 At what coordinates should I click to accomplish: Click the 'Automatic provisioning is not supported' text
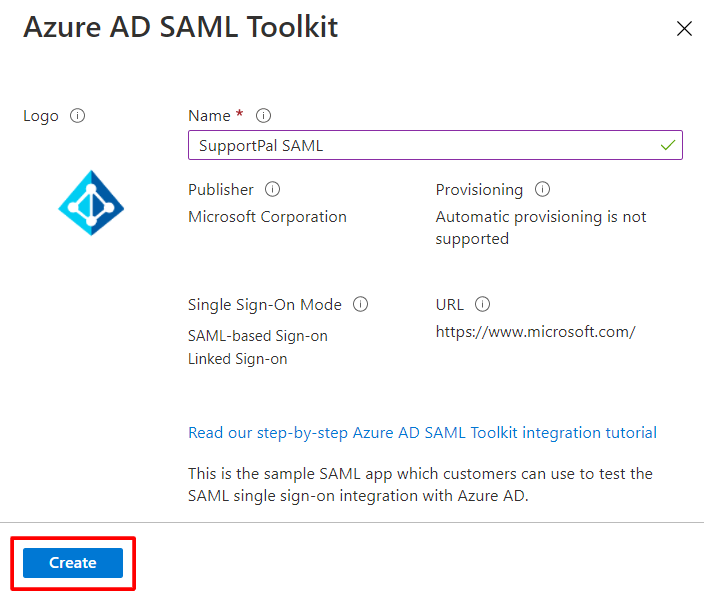(540, 228)
